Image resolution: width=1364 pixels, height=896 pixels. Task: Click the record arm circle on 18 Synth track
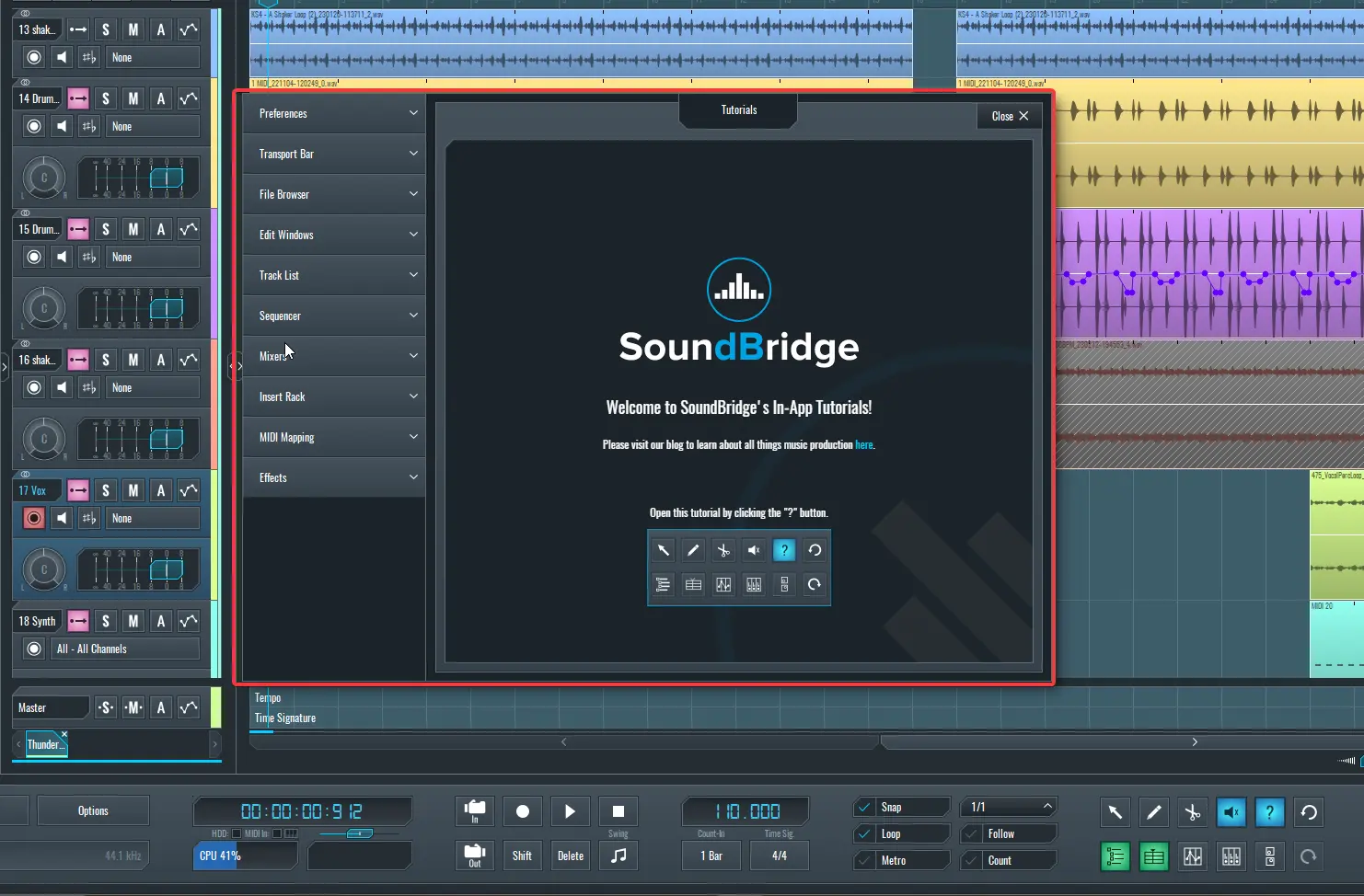point(34,649)
